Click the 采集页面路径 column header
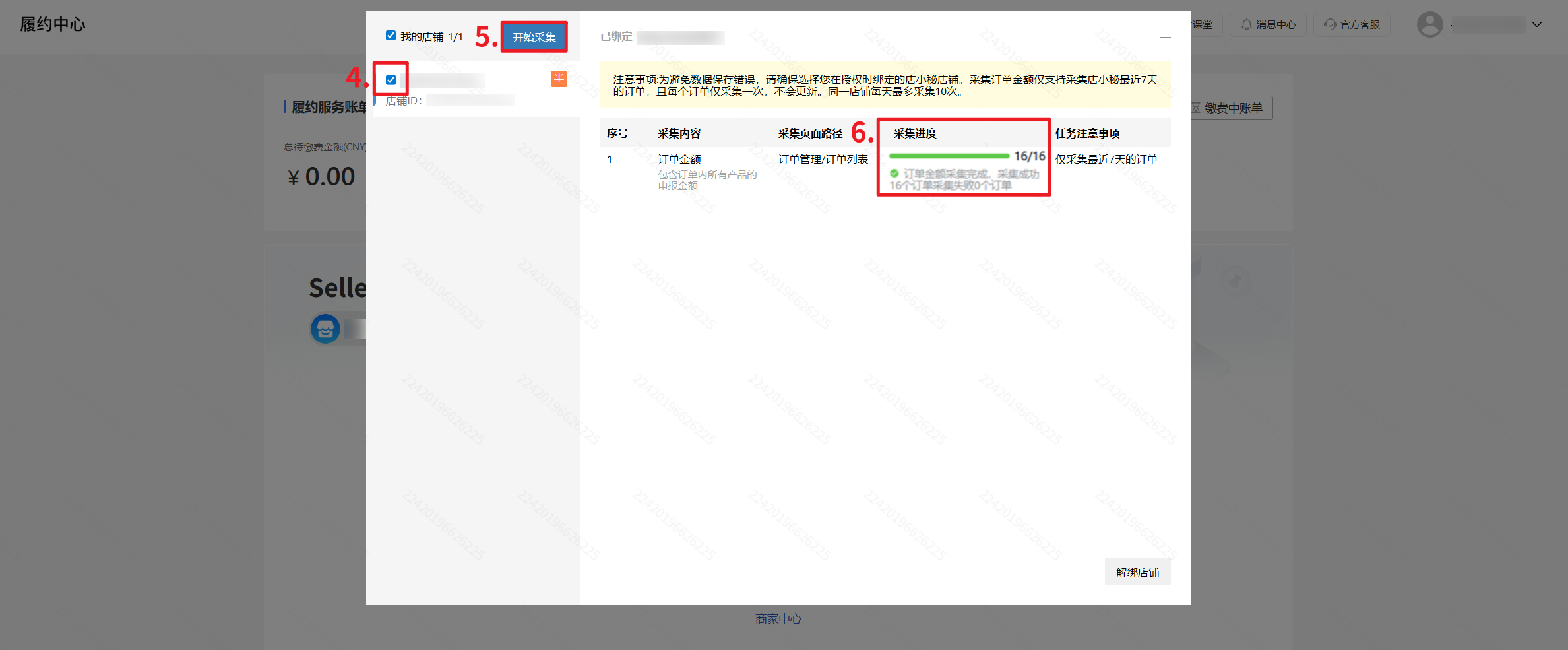 click(810, 133)
